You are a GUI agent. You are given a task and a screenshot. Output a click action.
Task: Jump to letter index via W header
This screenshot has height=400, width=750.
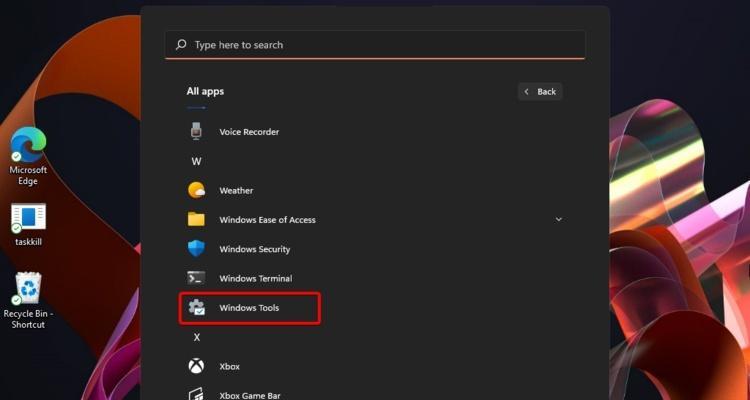196,161
